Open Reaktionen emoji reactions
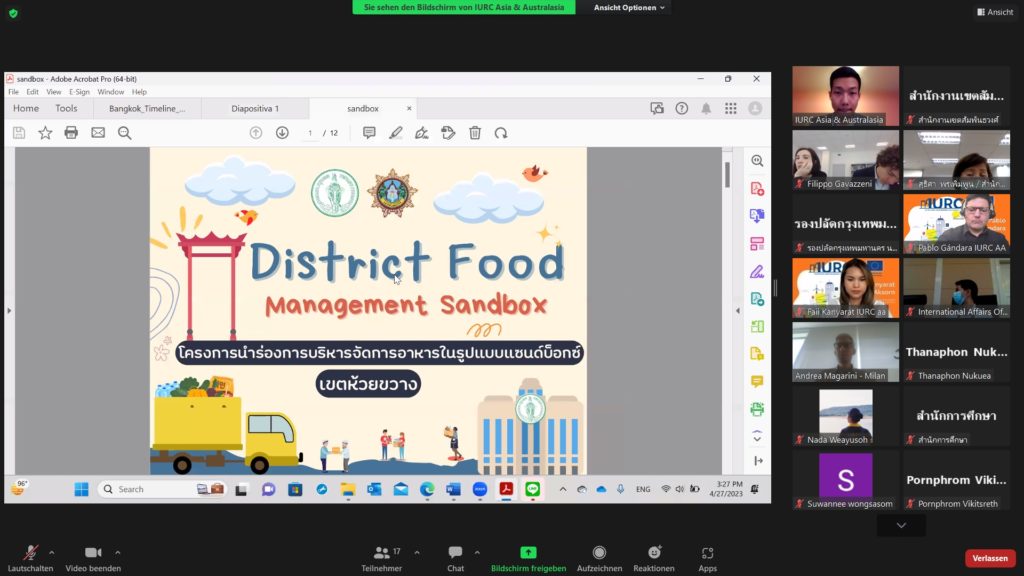Viewport: 1024px width, 576px height. coord(654,553)
